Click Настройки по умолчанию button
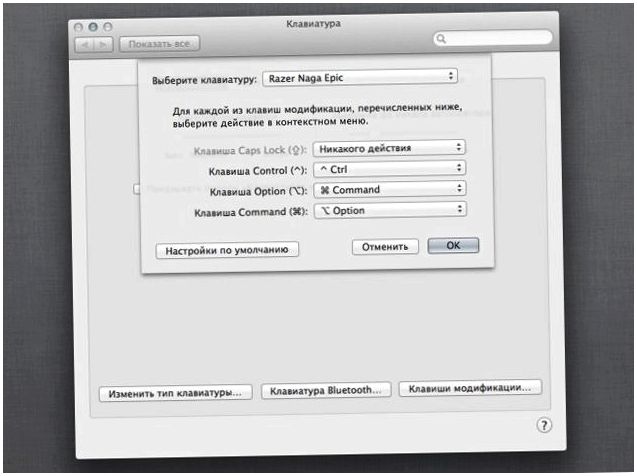The width and height of the screenshot is (637, 476). 227,250
